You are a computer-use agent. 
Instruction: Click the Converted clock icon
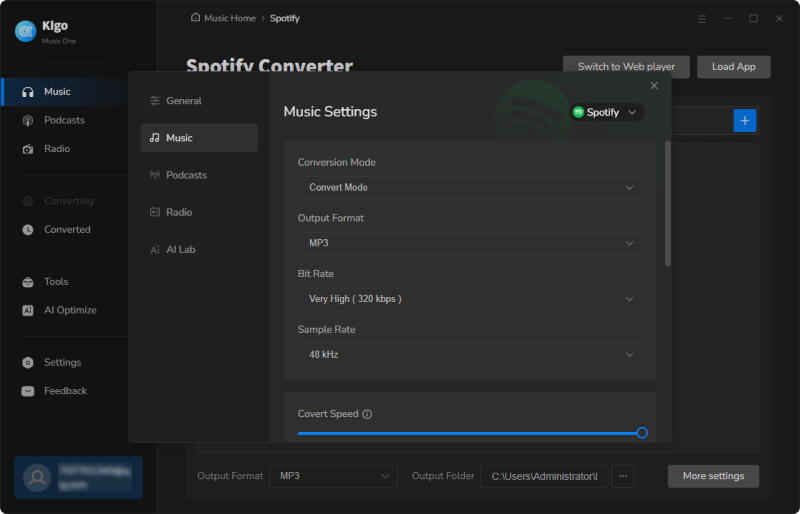(28, 230)
